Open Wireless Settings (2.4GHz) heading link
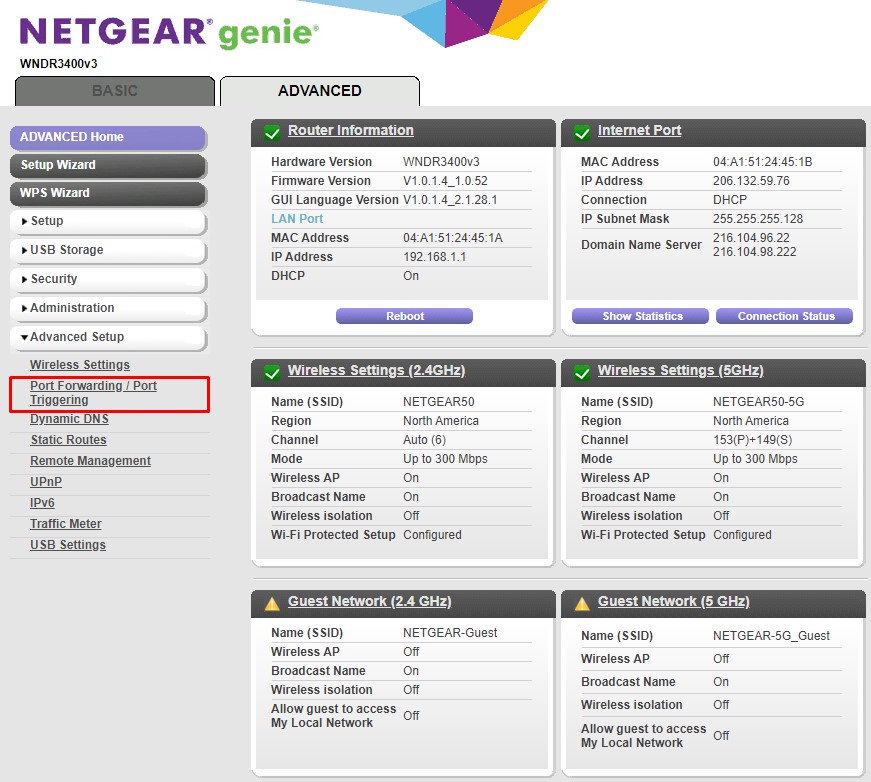 click(x=376, y=370)
